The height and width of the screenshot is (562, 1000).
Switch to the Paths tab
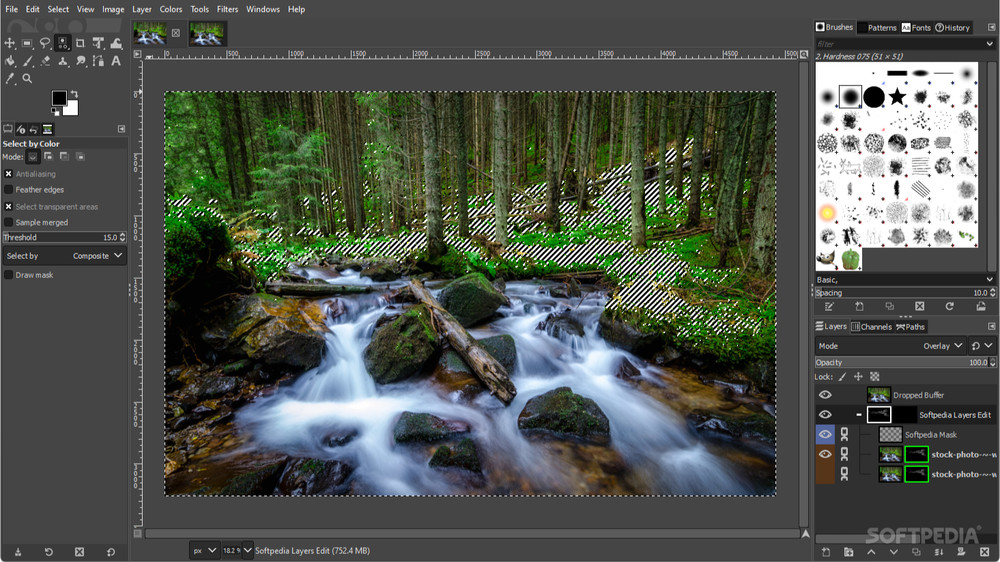[x=911, y=327]
